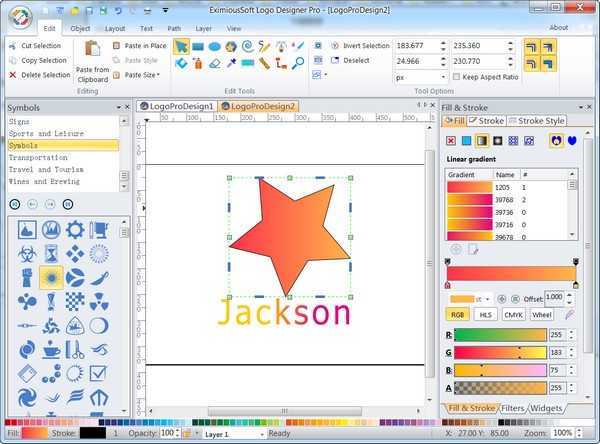Click Invert Selection

point(360,46)
